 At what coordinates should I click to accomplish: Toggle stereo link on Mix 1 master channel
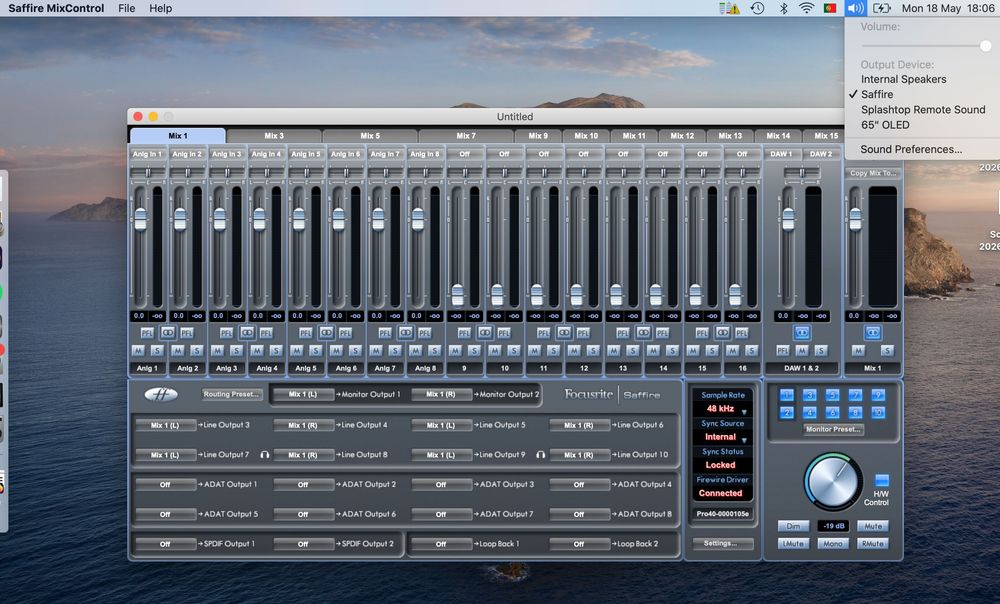coord(872,332)
